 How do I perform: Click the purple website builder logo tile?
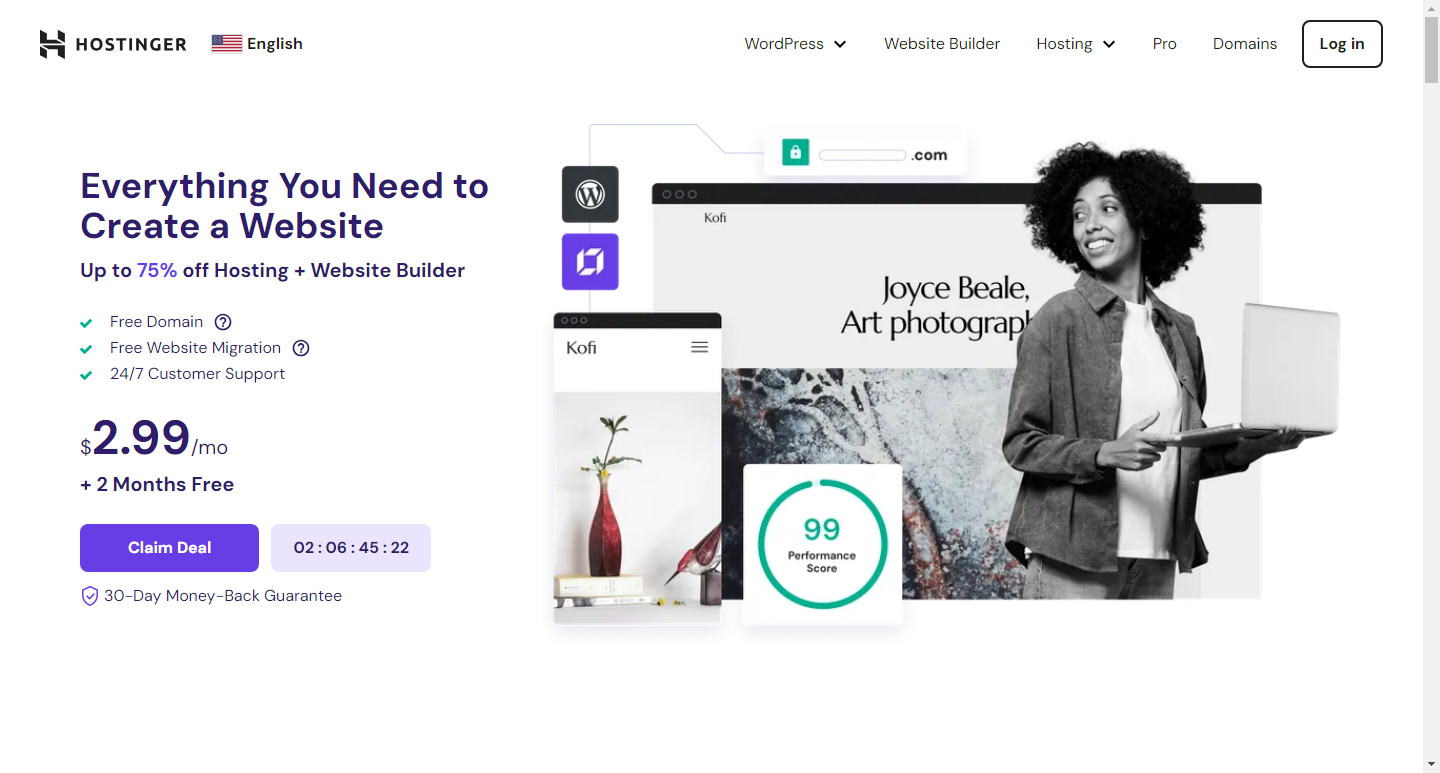pos(590,262)
